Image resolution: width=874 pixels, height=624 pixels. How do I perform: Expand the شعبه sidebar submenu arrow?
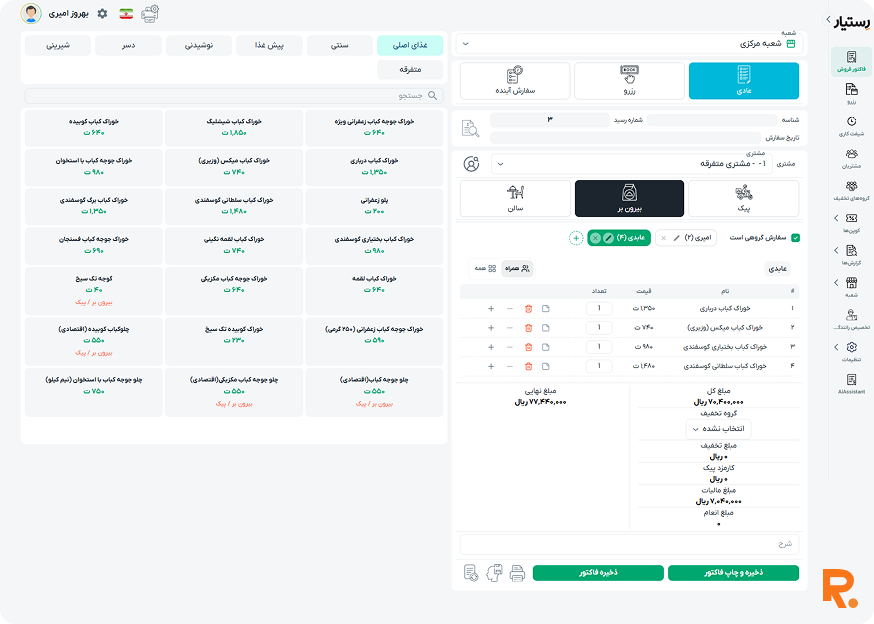[x=836, y=282]
